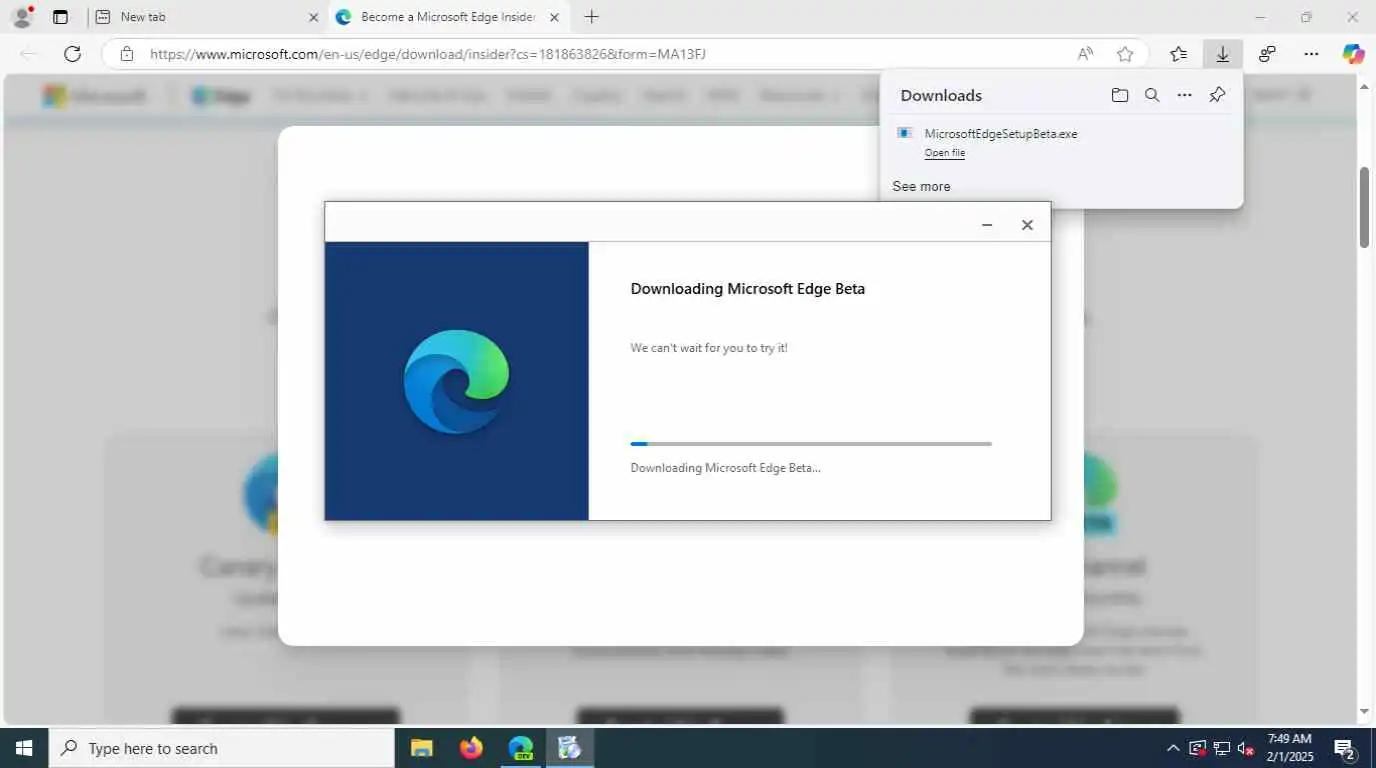This screenshot has height=768, width=1376.
Task: Click the browser profile avatar icon
Action: coord(21,17)
